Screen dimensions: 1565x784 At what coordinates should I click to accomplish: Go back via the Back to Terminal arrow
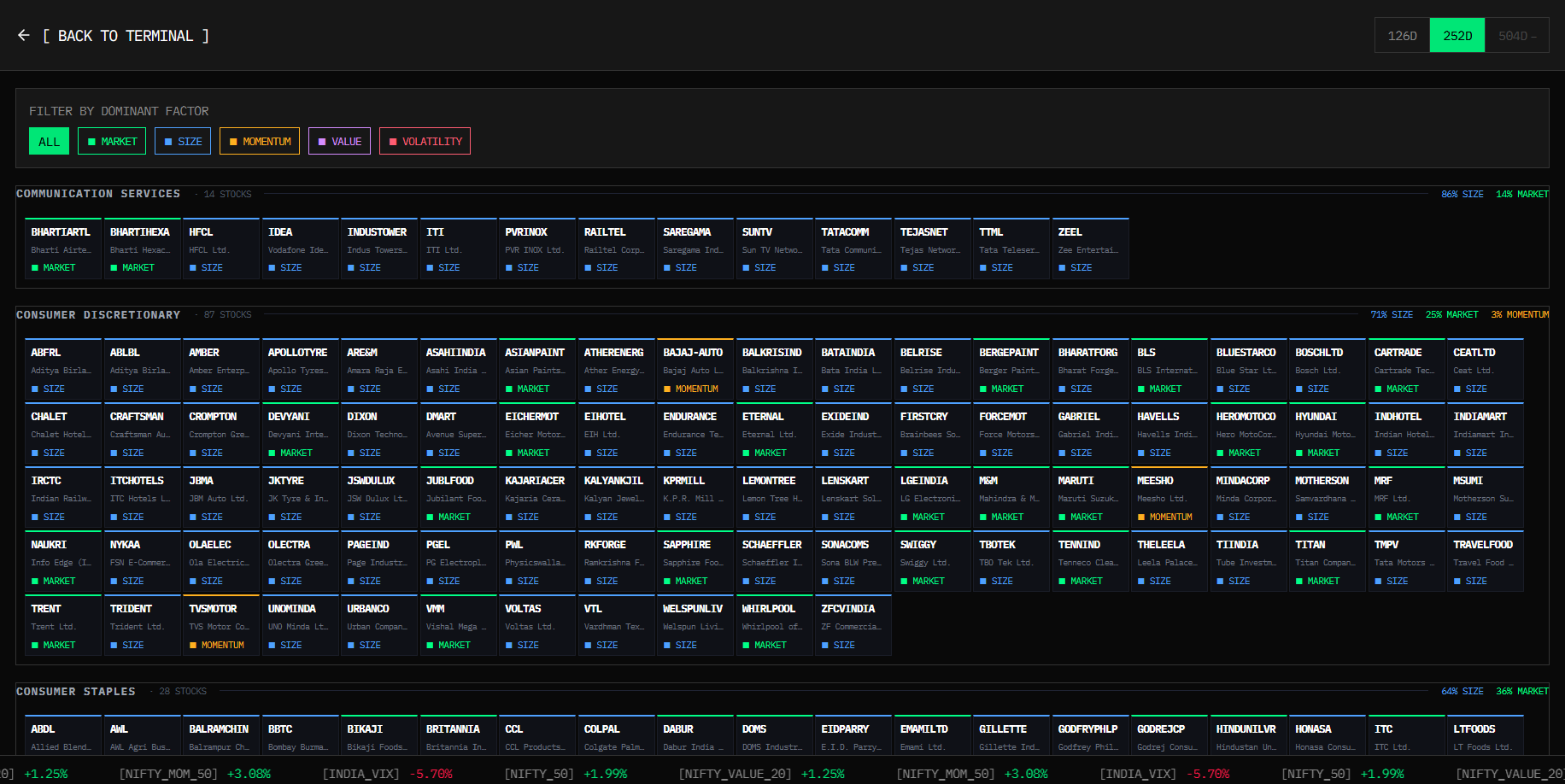[24, 35]
